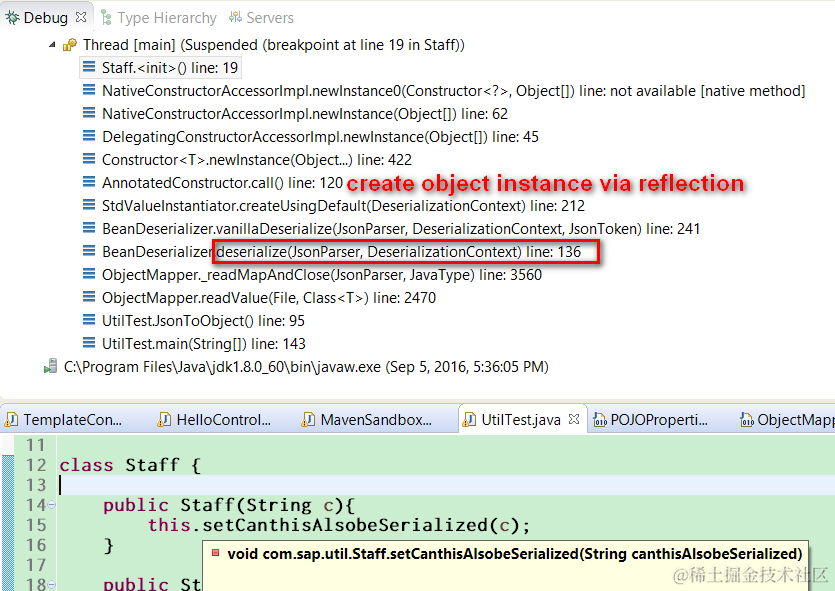Click the frame icon of BeanDeserializer.vanillaDeserialize
Image resolution: width=835 pixels, height=591 pixels.
(89, 227)
